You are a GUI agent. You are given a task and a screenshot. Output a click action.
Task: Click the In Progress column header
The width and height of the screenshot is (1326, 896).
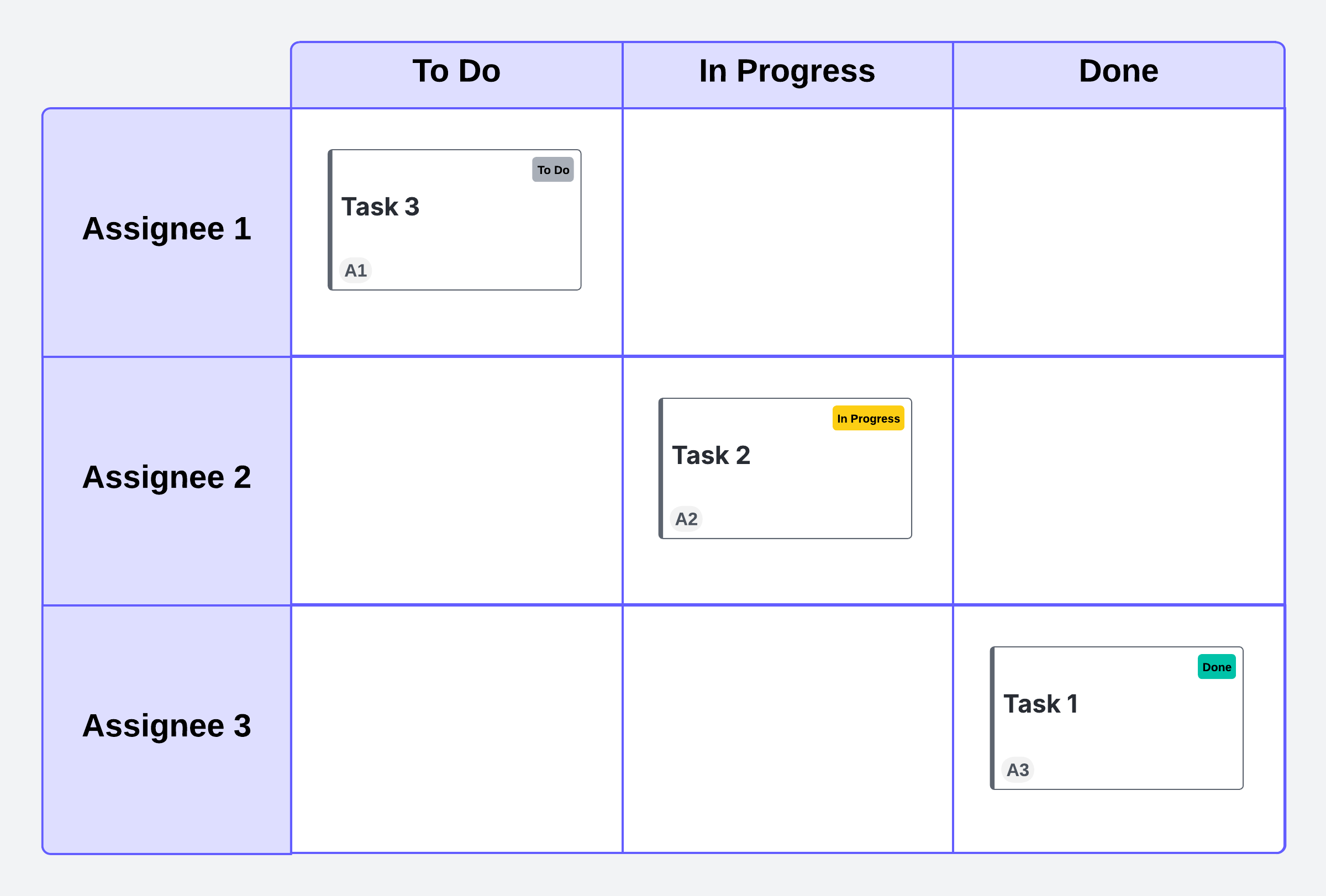(787, 72)
